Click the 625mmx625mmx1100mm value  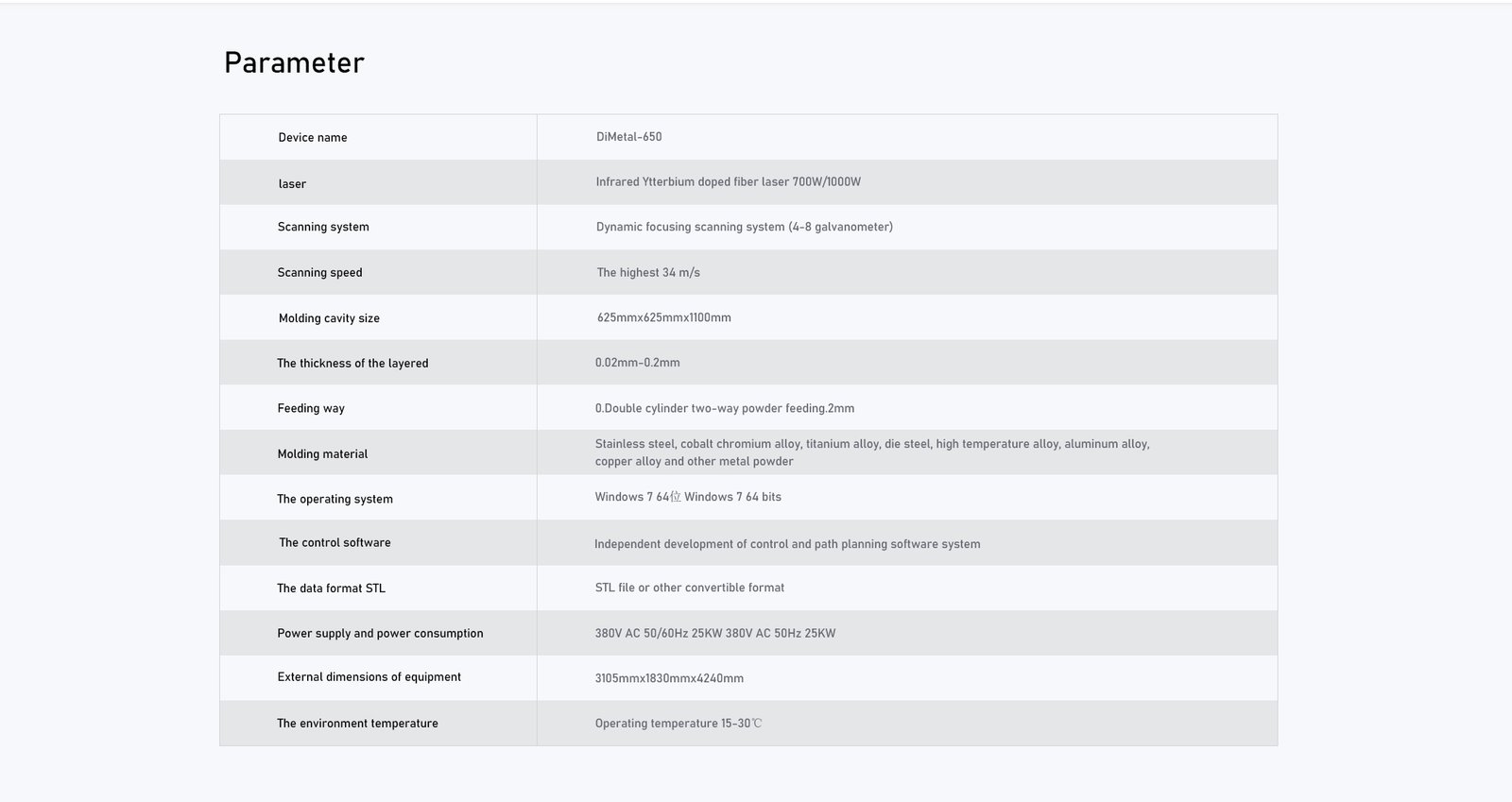663,318
